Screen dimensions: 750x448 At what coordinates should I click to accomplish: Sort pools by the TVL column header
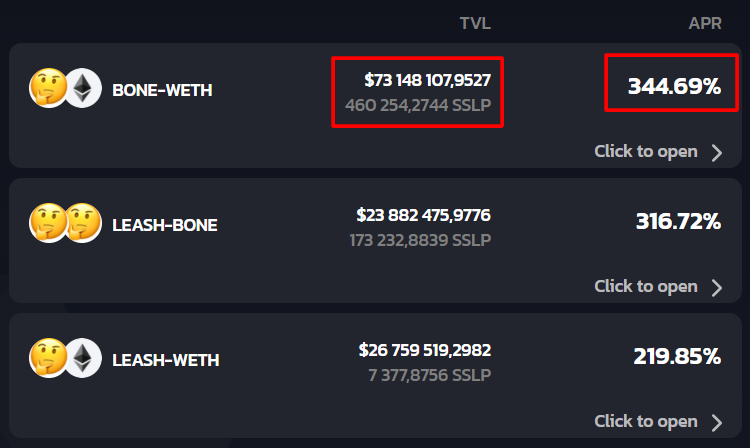click(x=475, y=23)
